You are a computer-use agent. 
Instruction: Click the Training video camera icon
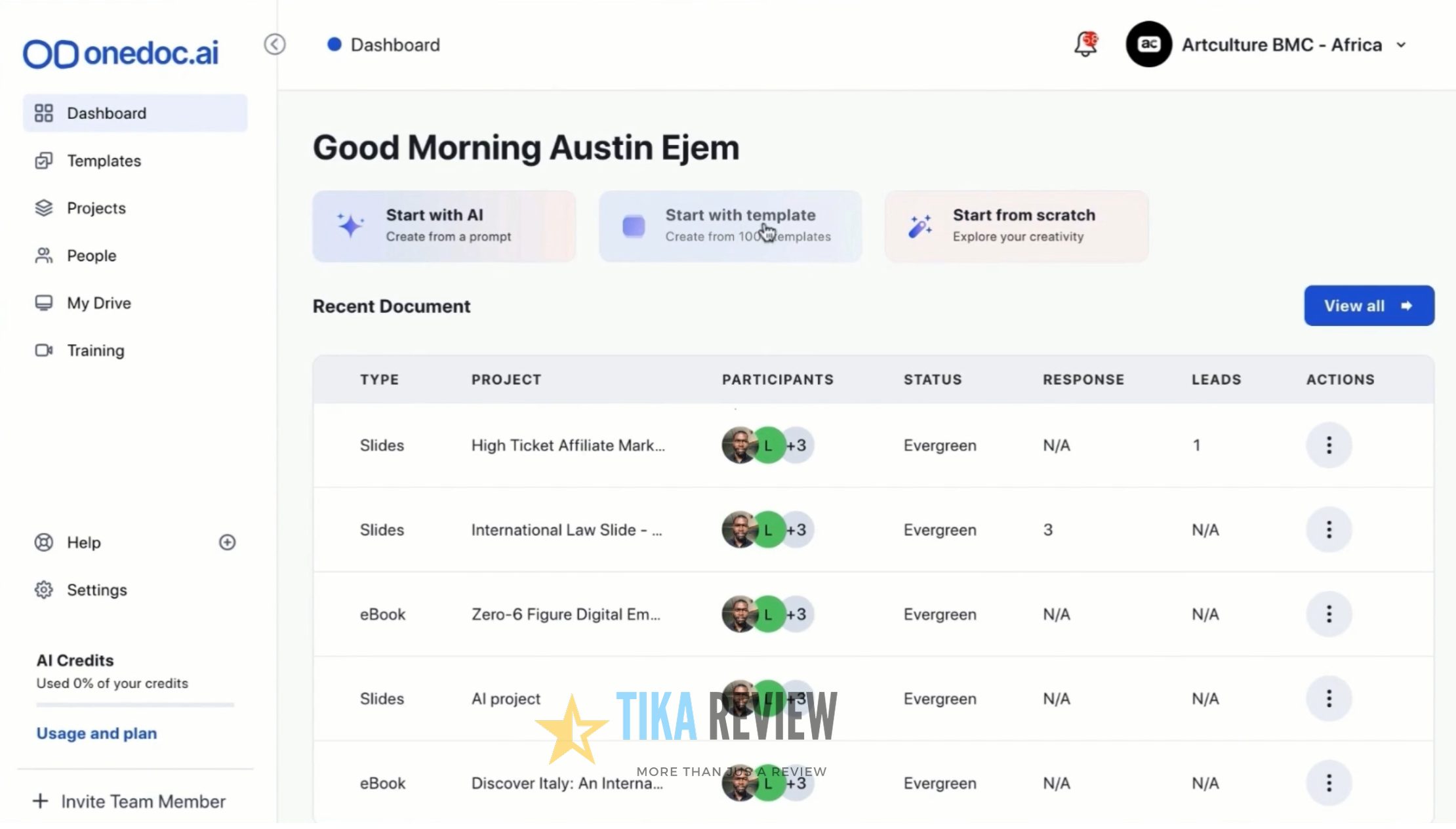(44, 350)
